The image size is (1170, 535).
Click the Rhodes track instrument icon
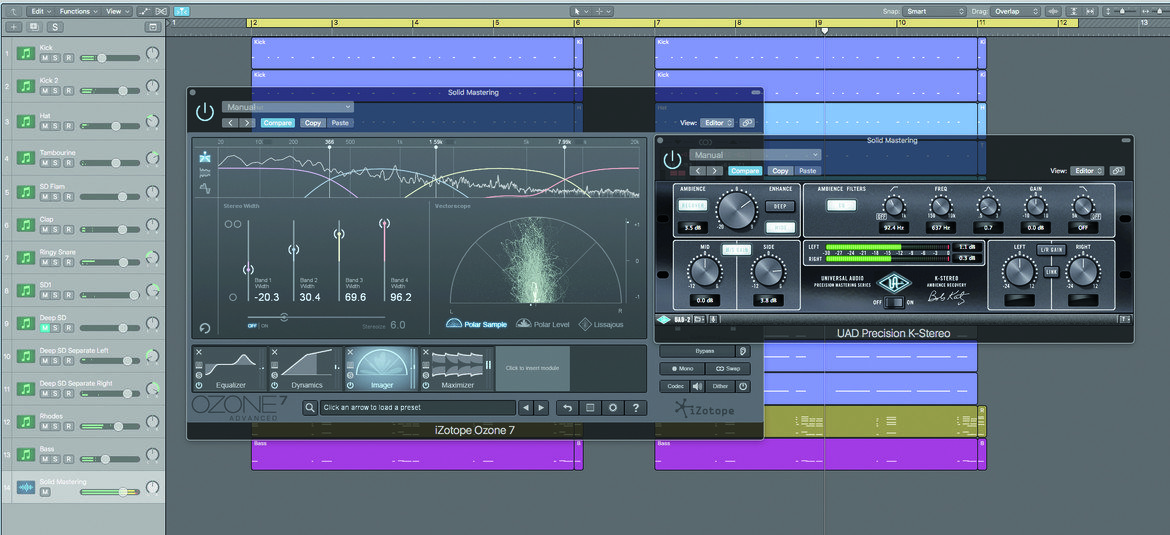click(x=26, y=422)
